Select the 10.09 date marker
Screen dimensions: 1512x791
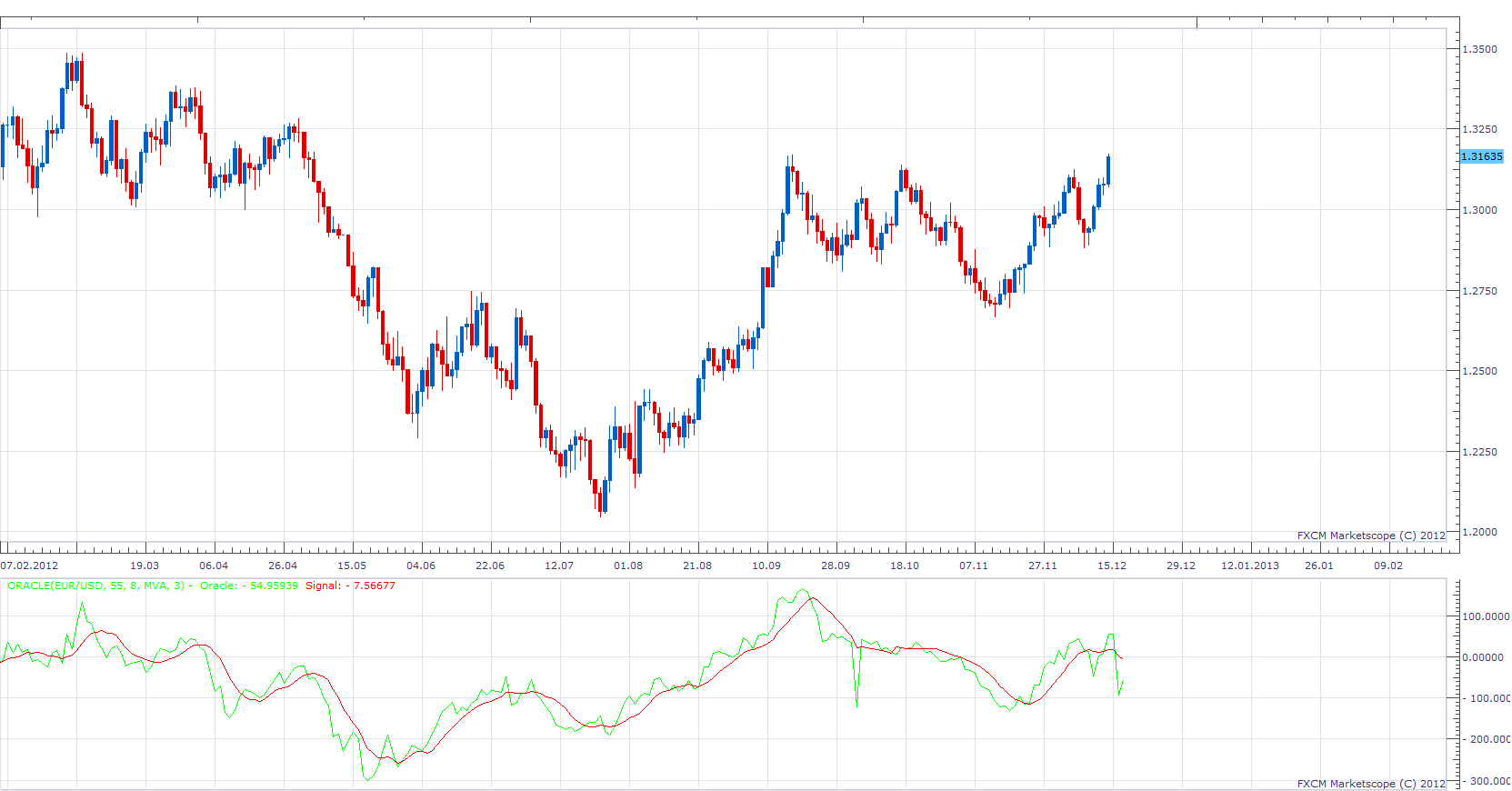coord(766,566)
